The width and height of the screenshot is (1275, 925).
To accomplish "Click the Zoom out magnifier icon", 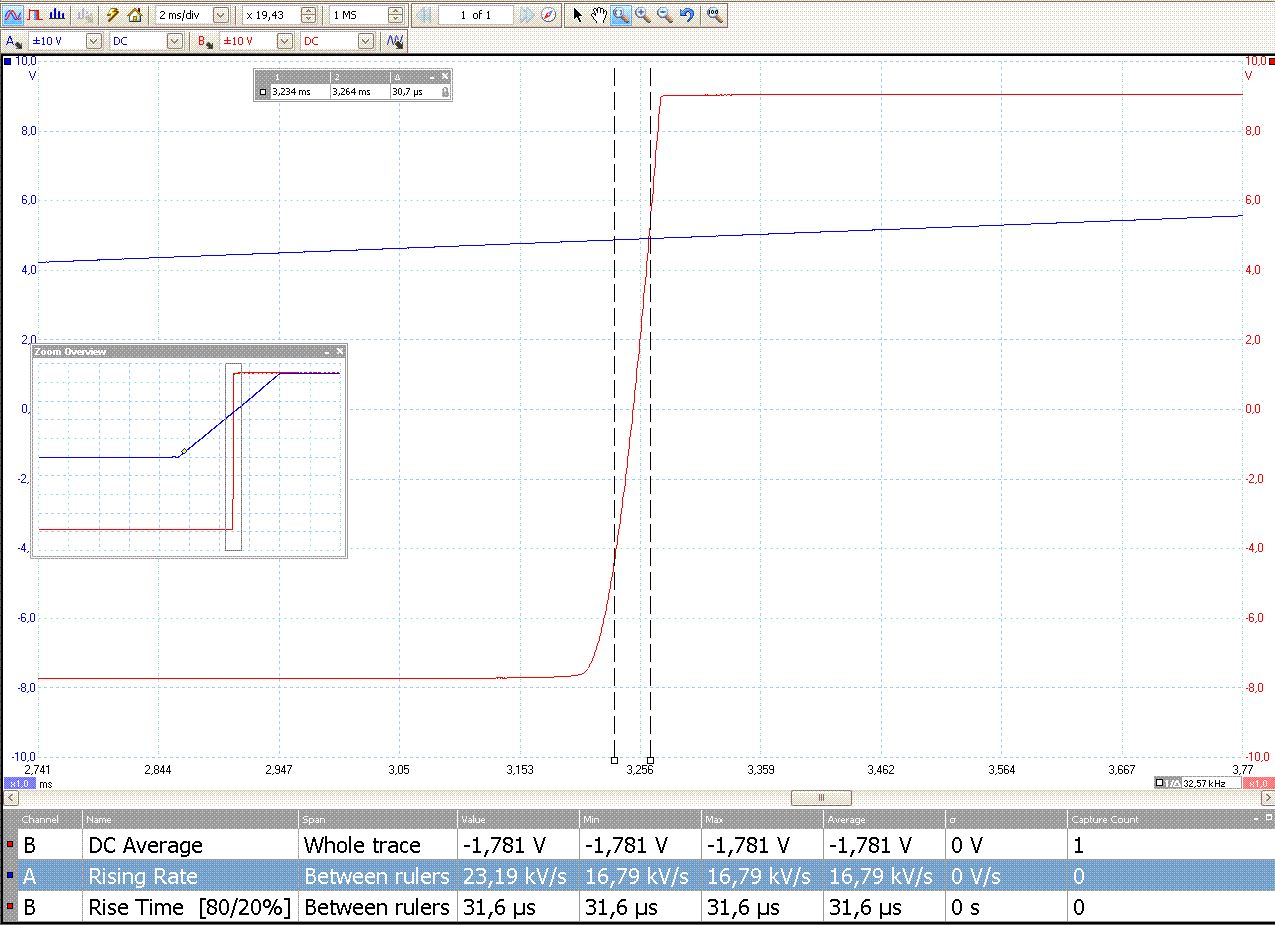I will tap(665, 15).
